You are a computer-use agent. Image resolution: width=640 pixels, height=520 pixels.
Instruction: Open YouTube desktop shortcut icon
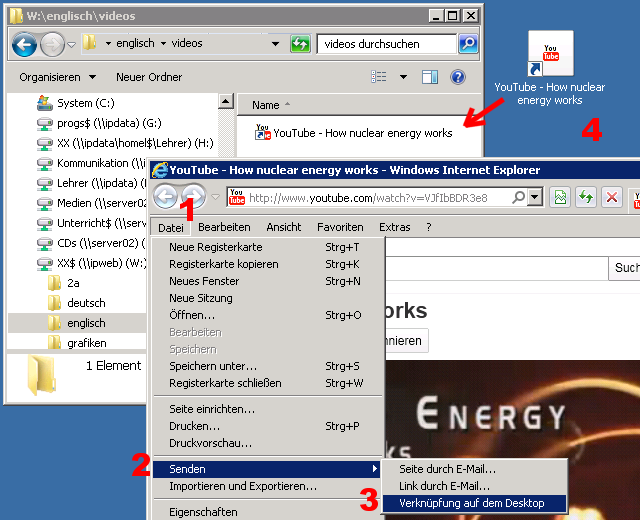click(549, 55)
